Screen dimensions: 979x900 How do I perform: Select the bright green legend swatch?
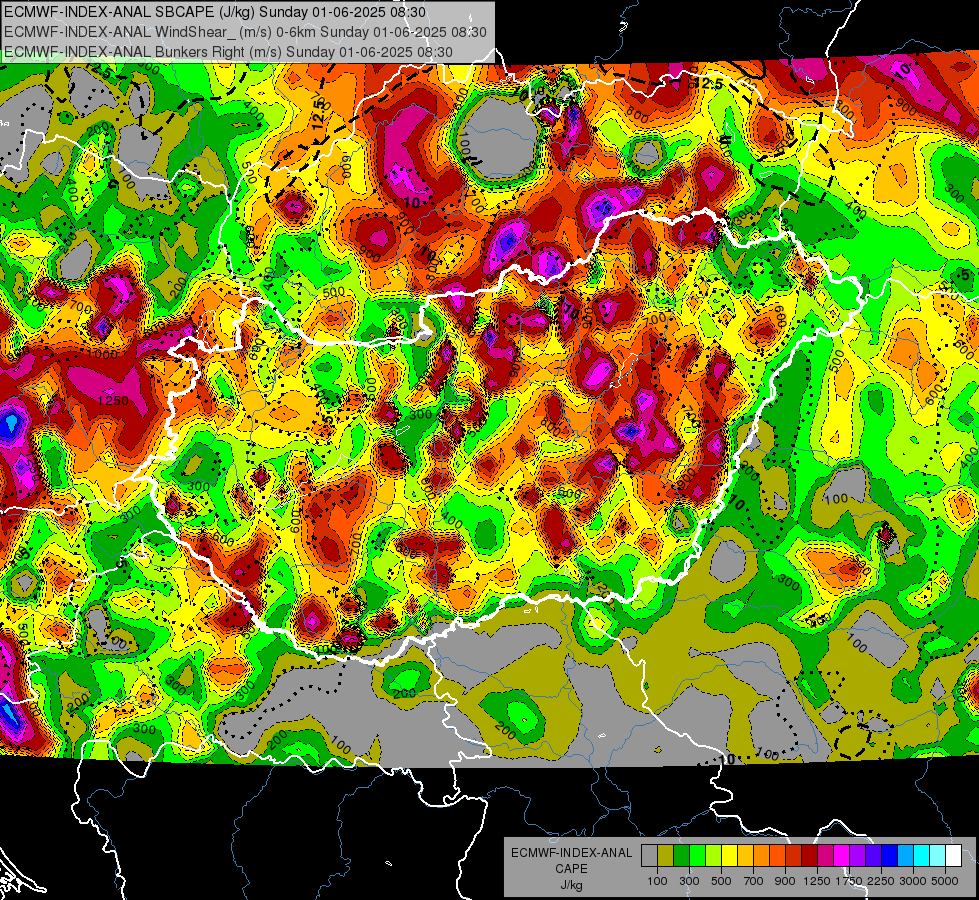[697, 855]
